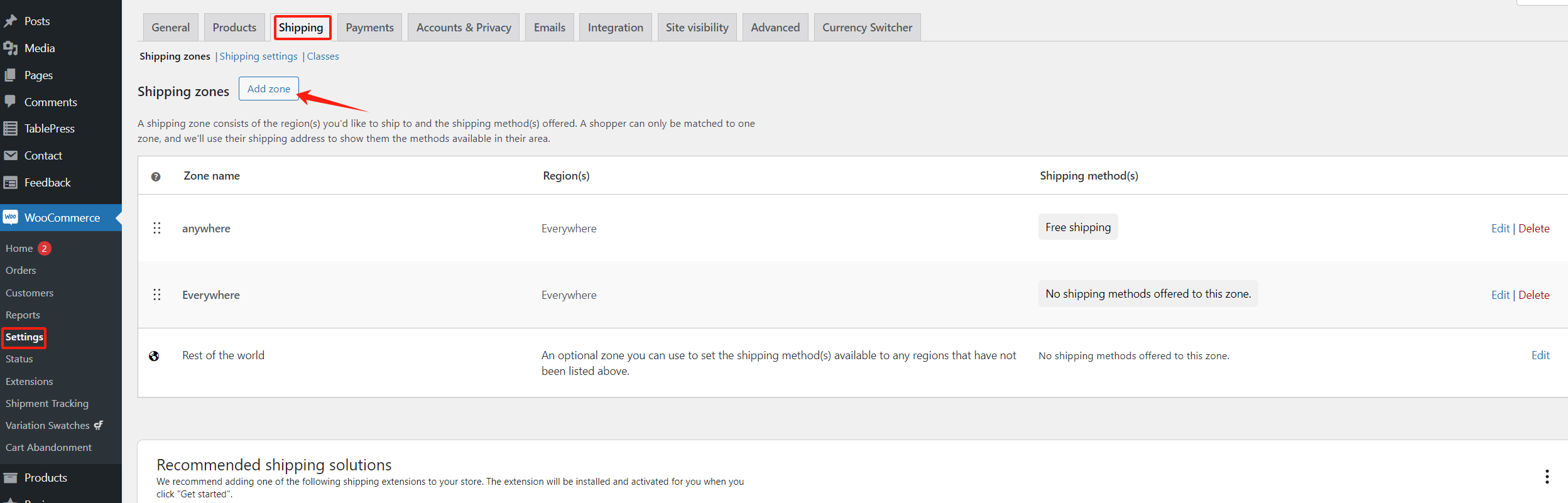Open Shipment Tracking in WooCommerce submenu
Image resolution: width=1568 pixels, height=503 pixels.
tap(47, 403)
